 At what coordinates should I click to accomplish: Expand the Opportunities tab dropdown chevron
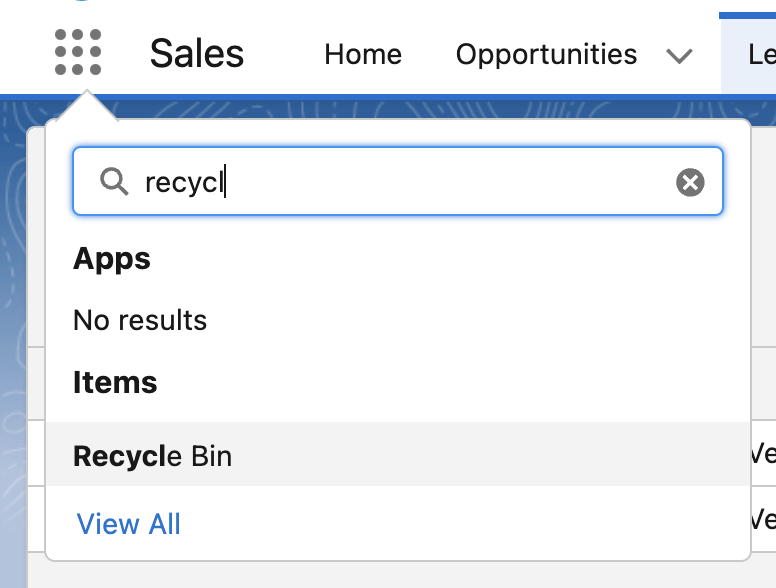(x=679, y=55)
